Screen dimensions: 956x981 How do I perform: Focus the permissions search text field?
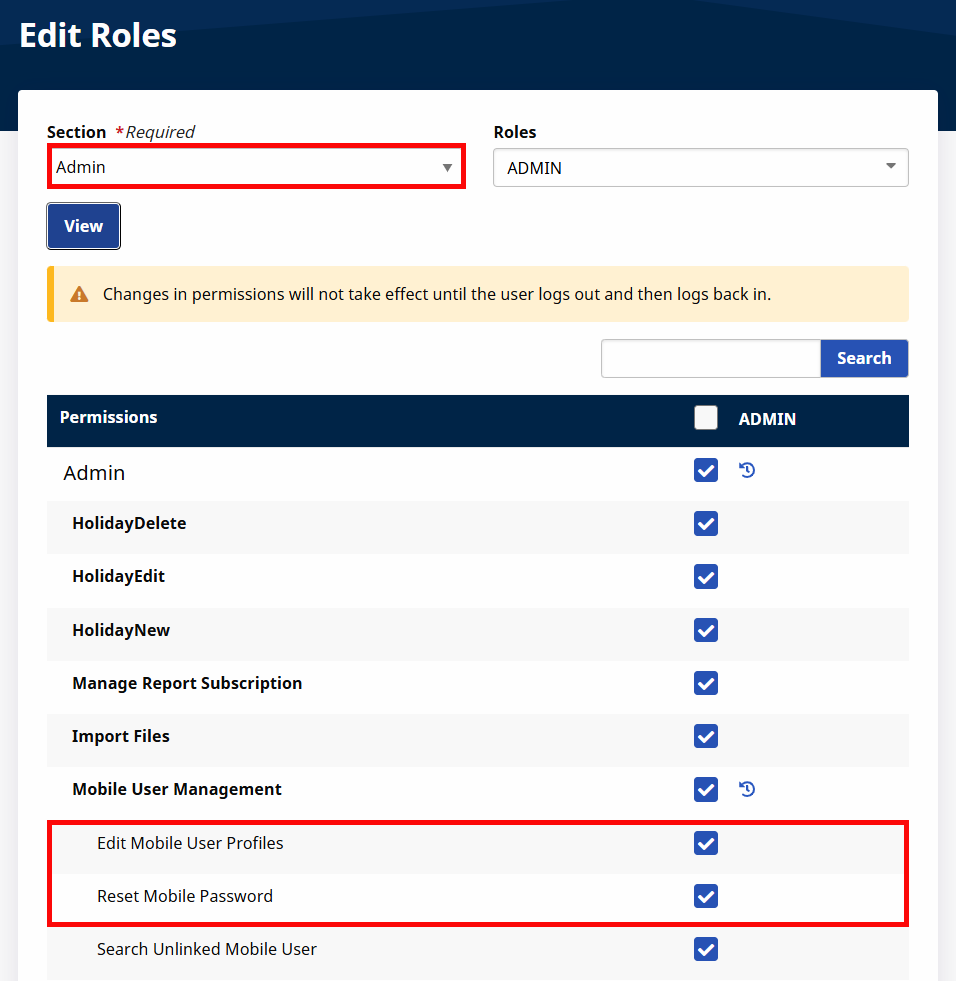point(710,358)
